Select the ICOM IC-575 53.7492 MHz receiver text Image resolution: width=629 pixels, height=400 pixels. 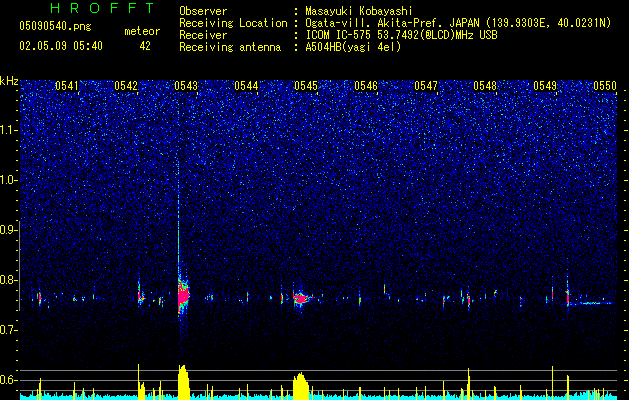point(401,35)
